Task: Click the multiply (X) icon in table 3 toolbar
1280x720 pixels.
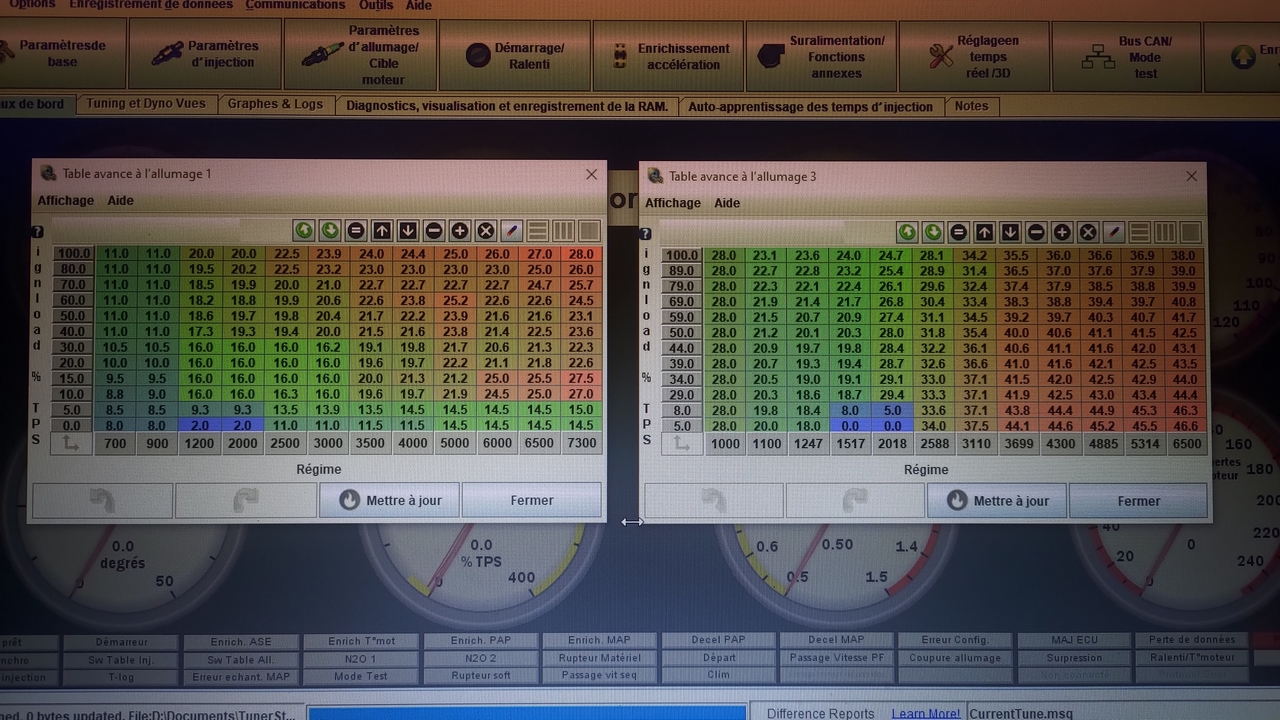Action: pyautogui.click(x=1088, y=233)
